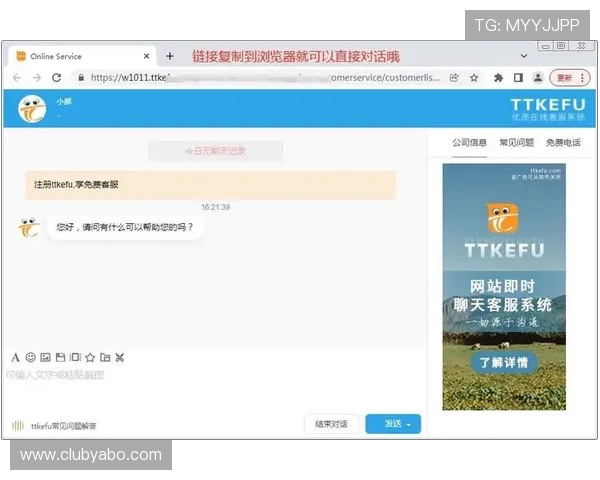The height and width of the screenshot is (480, 600).
Task: Switch to the 公司信息 tab
Action: 470,143
